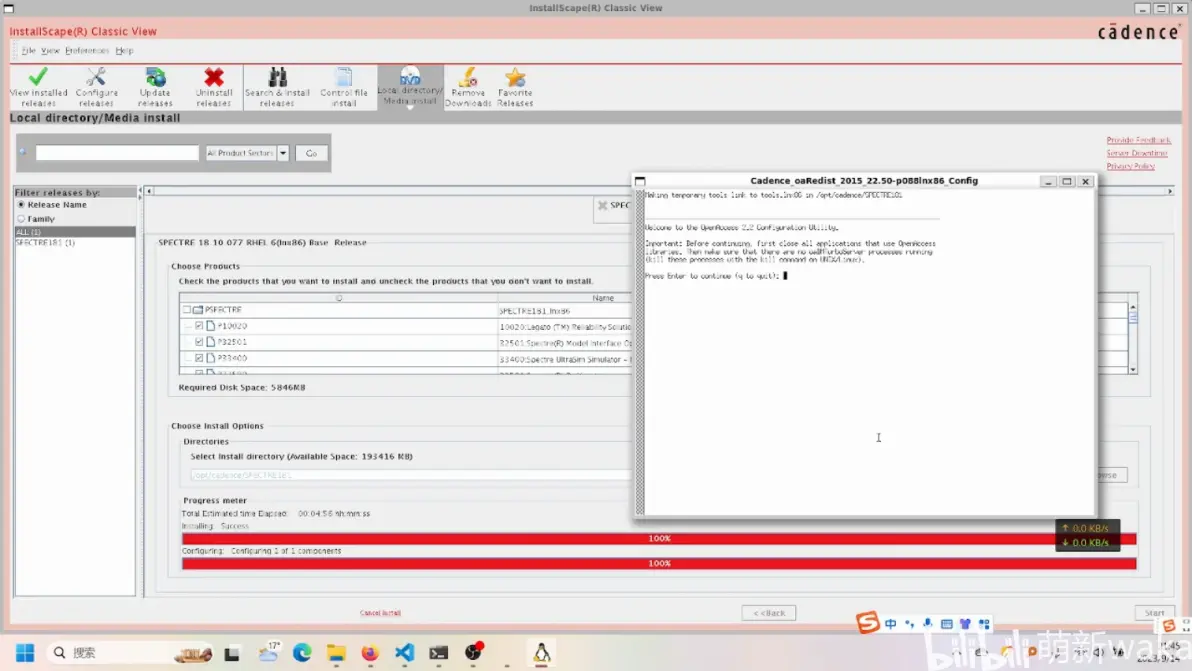This screenshot has width=1192, height=671.
Task: Open View installed releases
Action: click(38, 87)
